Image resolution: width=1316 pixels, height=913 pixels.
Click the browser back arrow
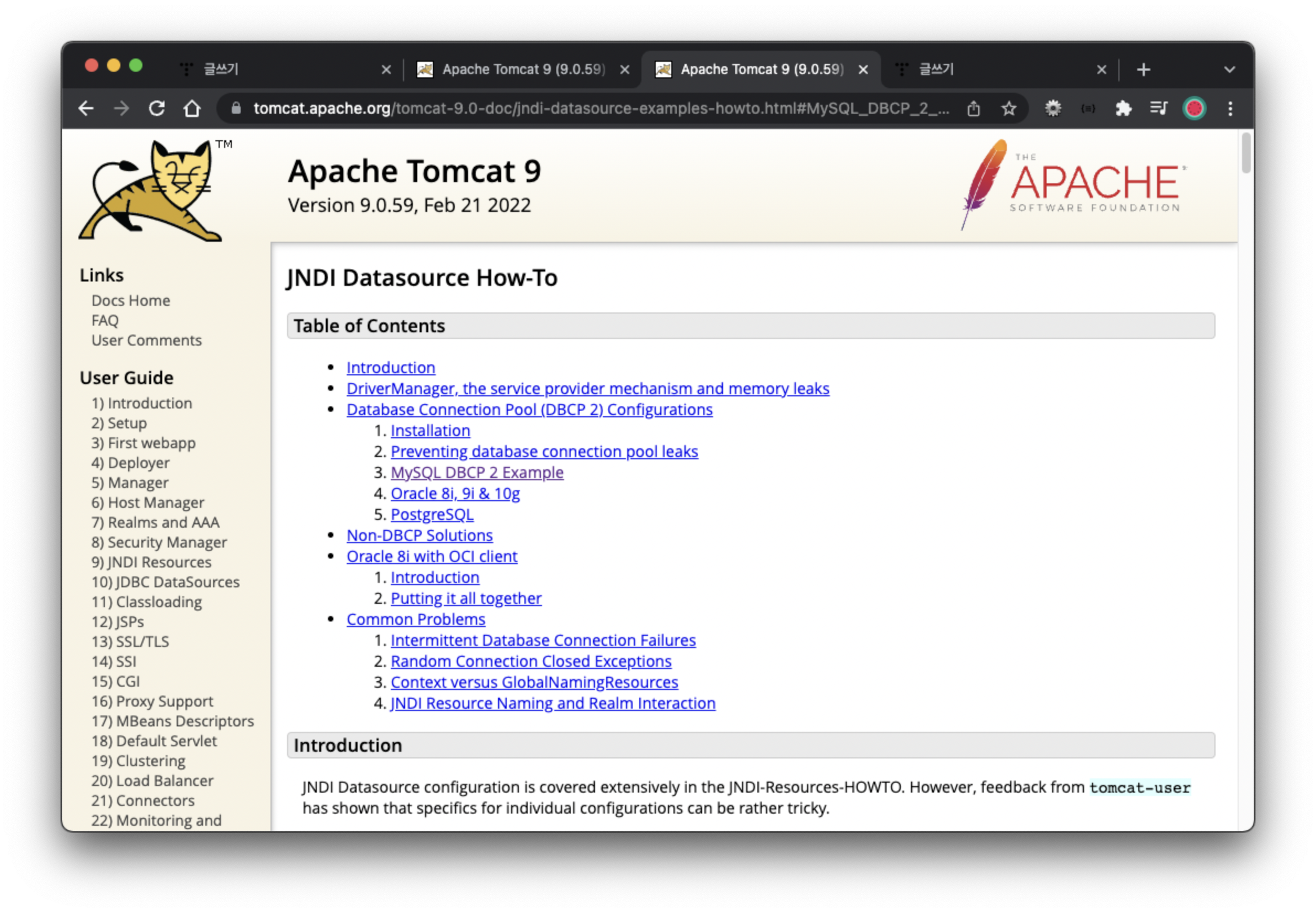86,108
